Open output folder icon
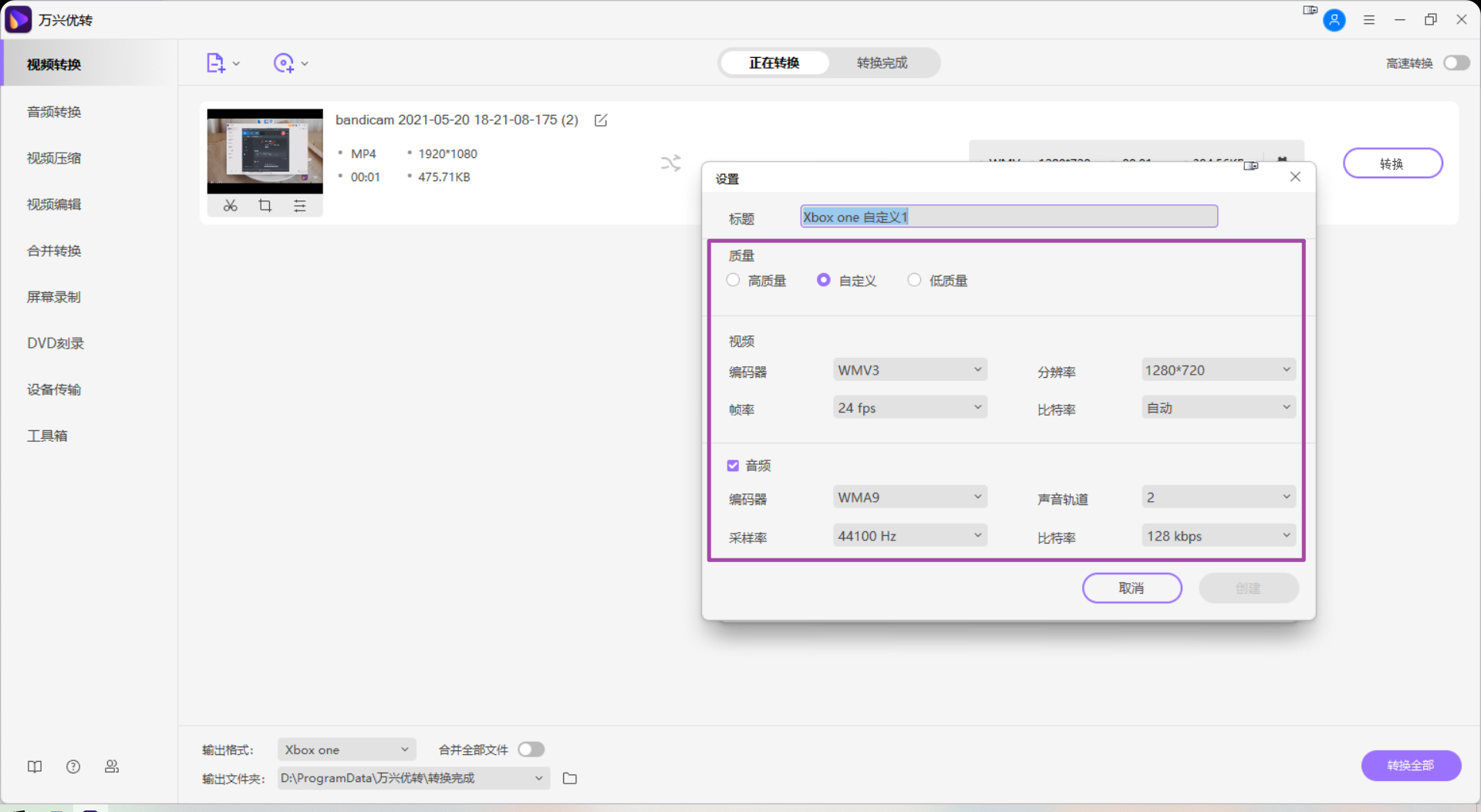 570,778
